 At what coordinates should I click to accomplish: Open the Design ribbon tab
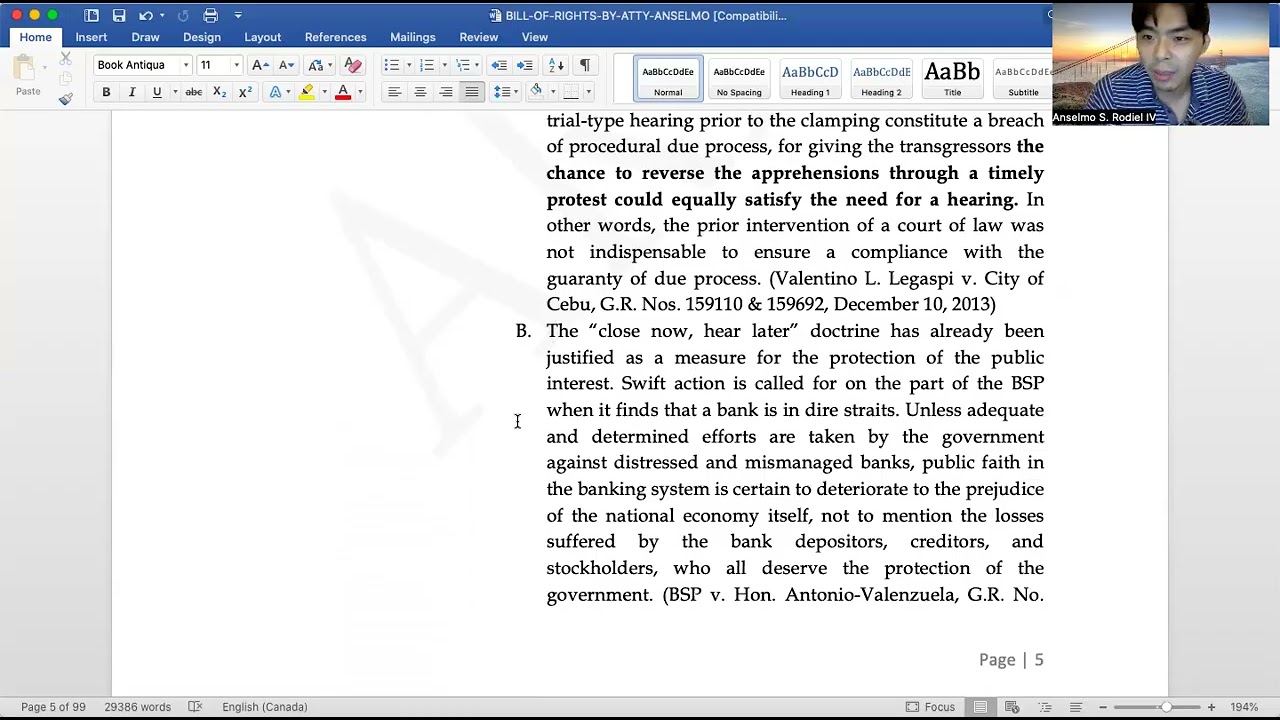point(202,37)
